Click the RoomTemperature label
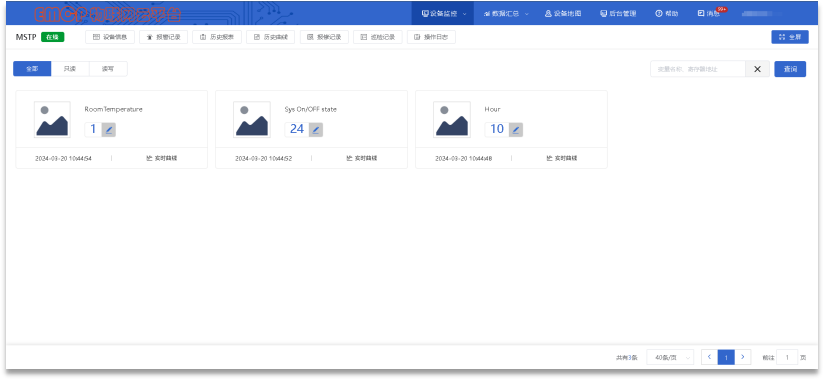The height and width of the screenshot is (380, 824). (x=114, y=109)
